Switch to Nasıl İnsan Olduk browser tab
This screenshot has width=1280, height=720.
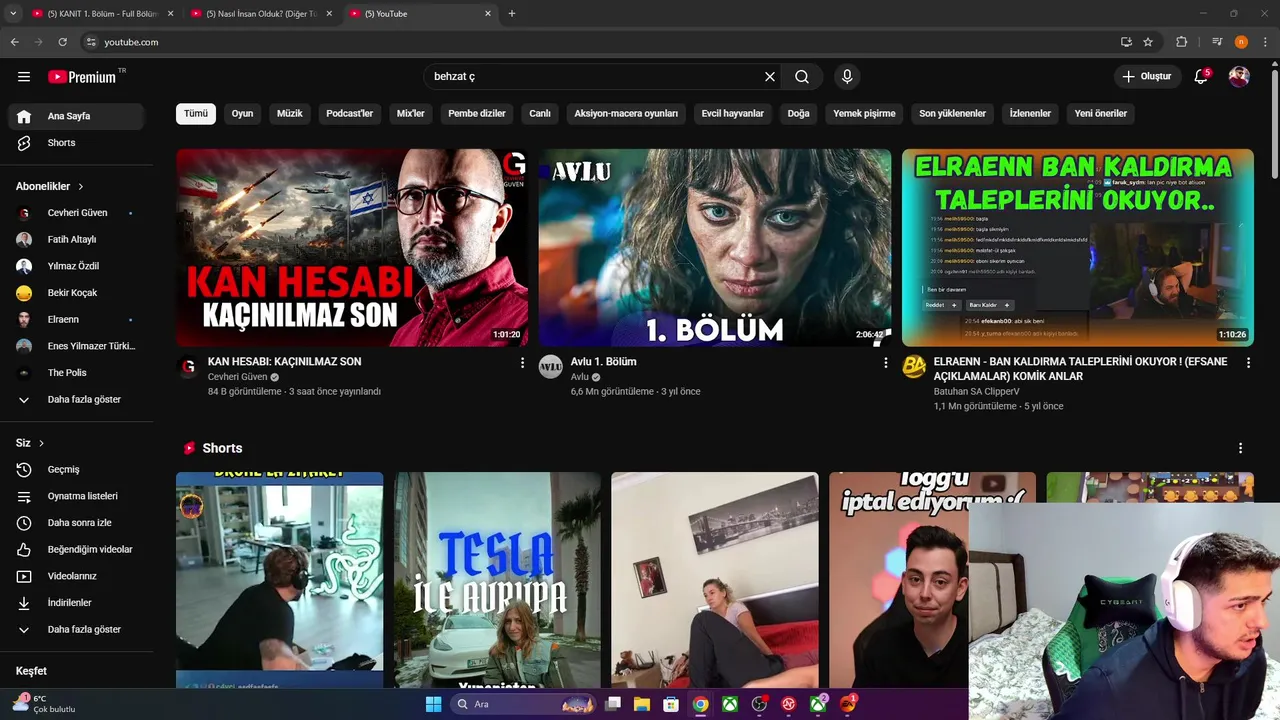click(260, 13)
